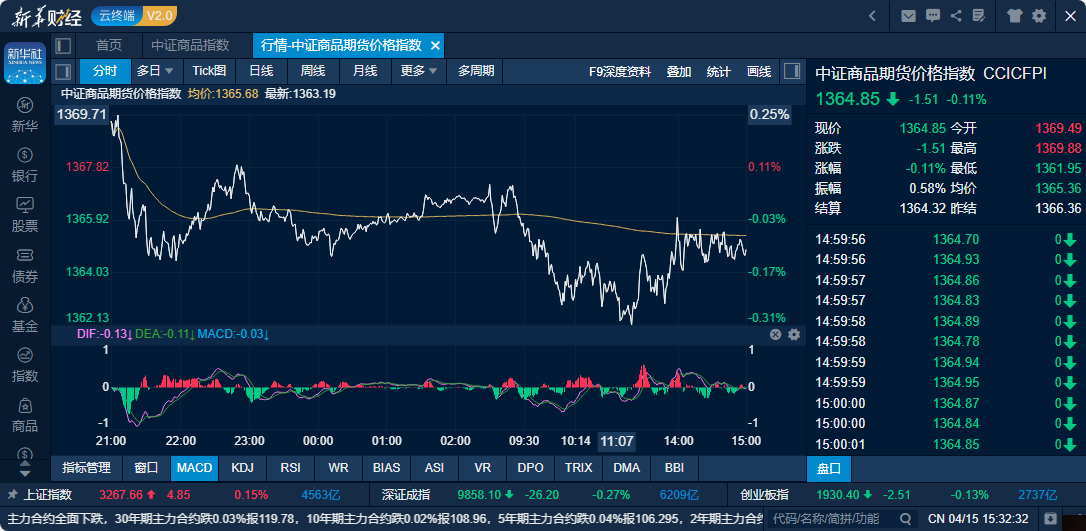Click the 指标管理 button
Screen dimensions: 1086x531
point(86,467)
